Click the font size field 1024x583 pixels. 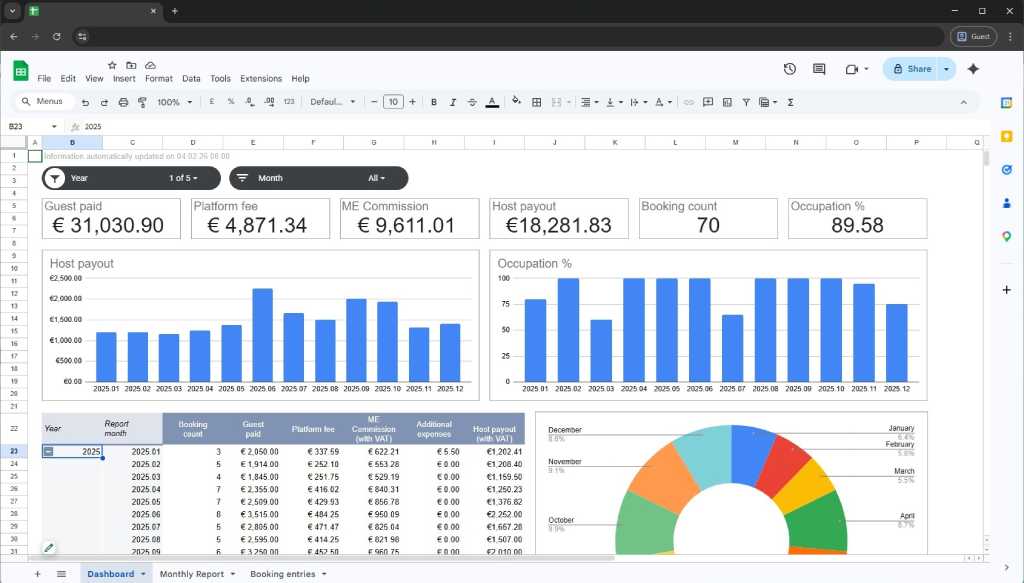(x=393, y=102)
